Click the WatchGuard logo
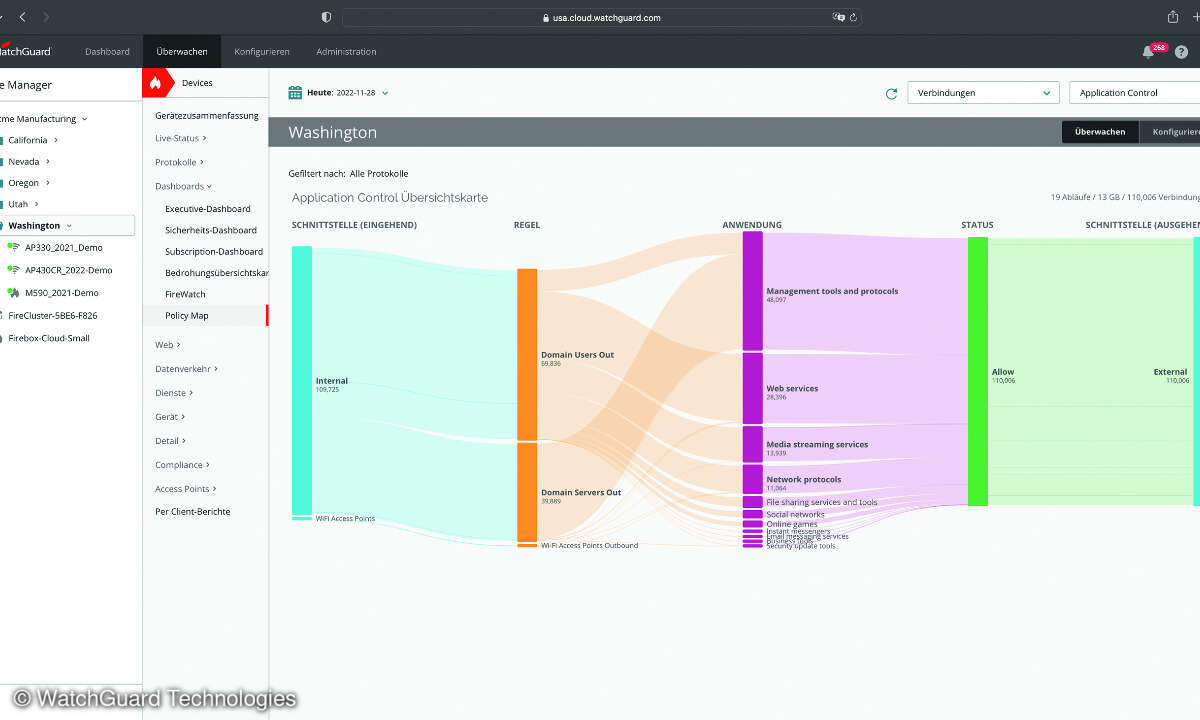1200x720 pixels. coord(26,51)
